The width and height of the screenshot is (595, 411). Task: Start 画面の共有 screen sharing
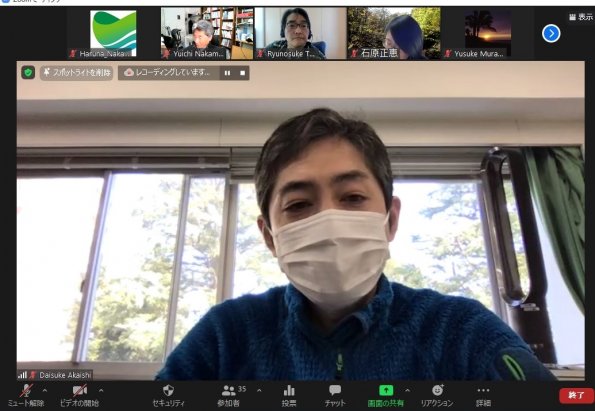pyautogui.click(x=386, y=395)
